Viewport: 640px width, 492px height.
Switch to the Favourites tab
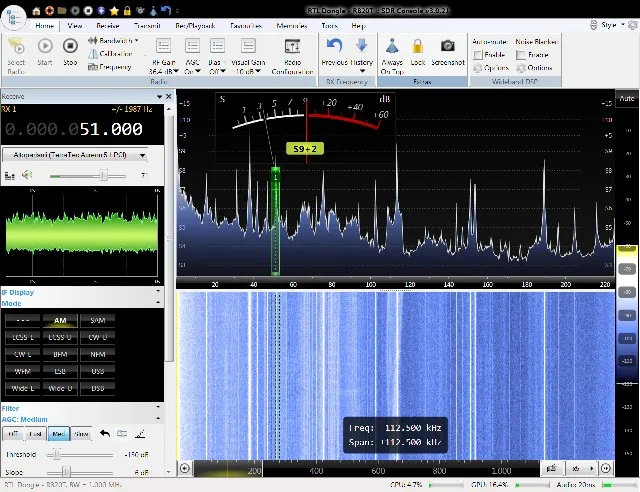pyautogui.click(x=246, y=26)
